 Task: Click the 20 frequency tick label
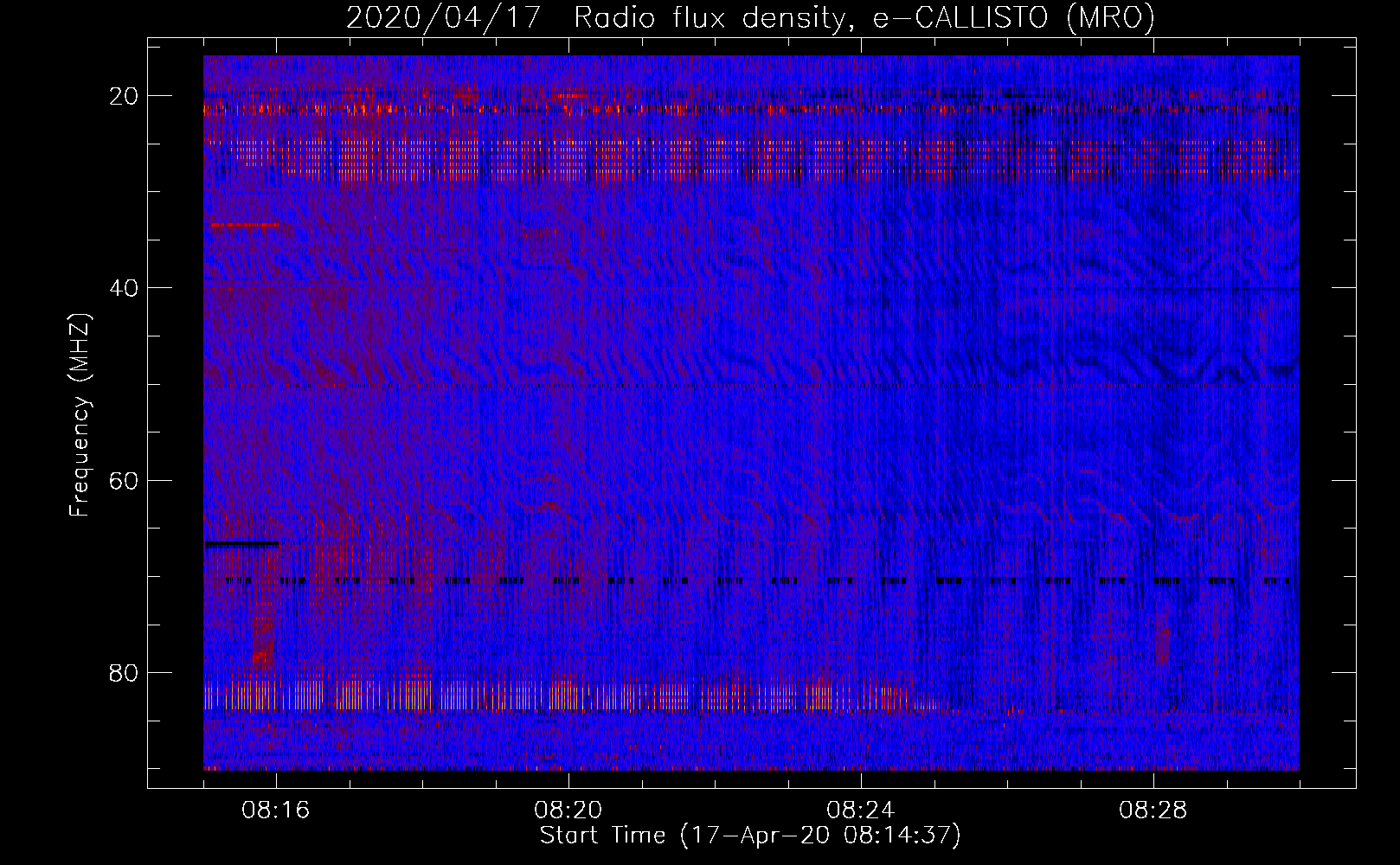(x=125, y=96)
